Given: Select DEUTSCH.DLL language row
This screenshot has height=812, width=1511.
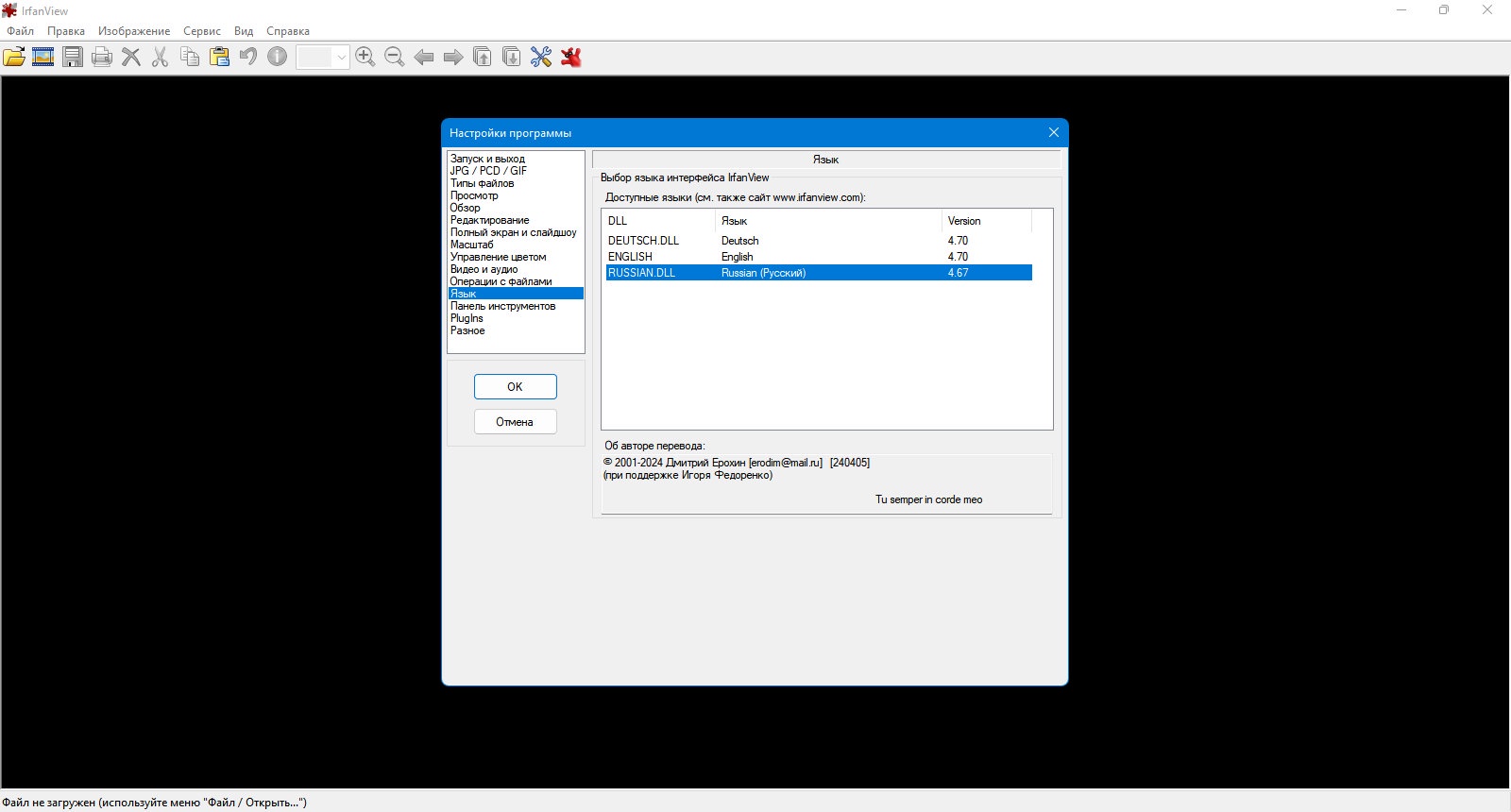Looking at the screenshot, I should 819,241.
